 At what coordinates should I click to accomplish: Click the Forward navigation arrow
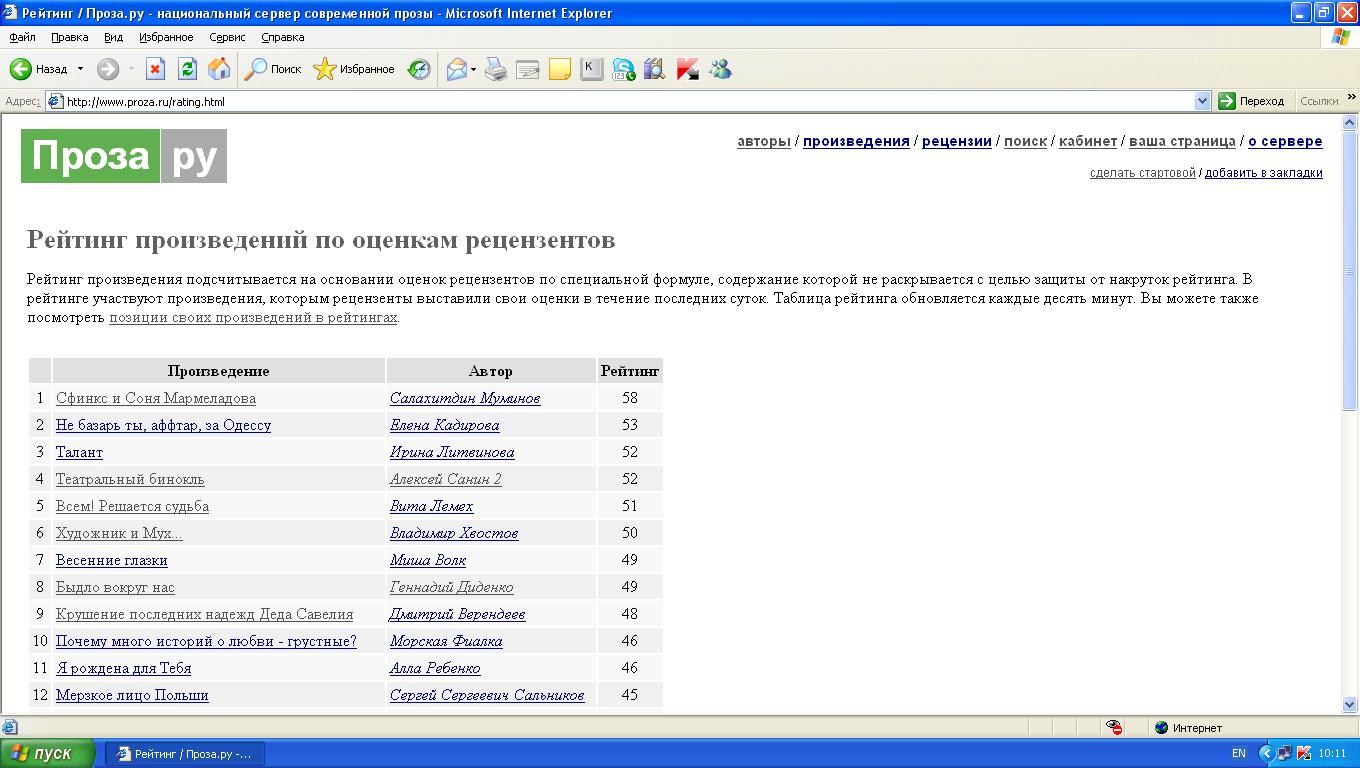[x=108, y=69]
